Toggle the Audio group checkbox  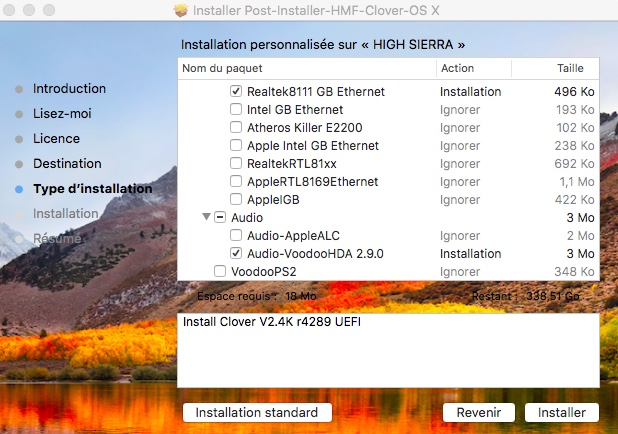coord(220,217)
